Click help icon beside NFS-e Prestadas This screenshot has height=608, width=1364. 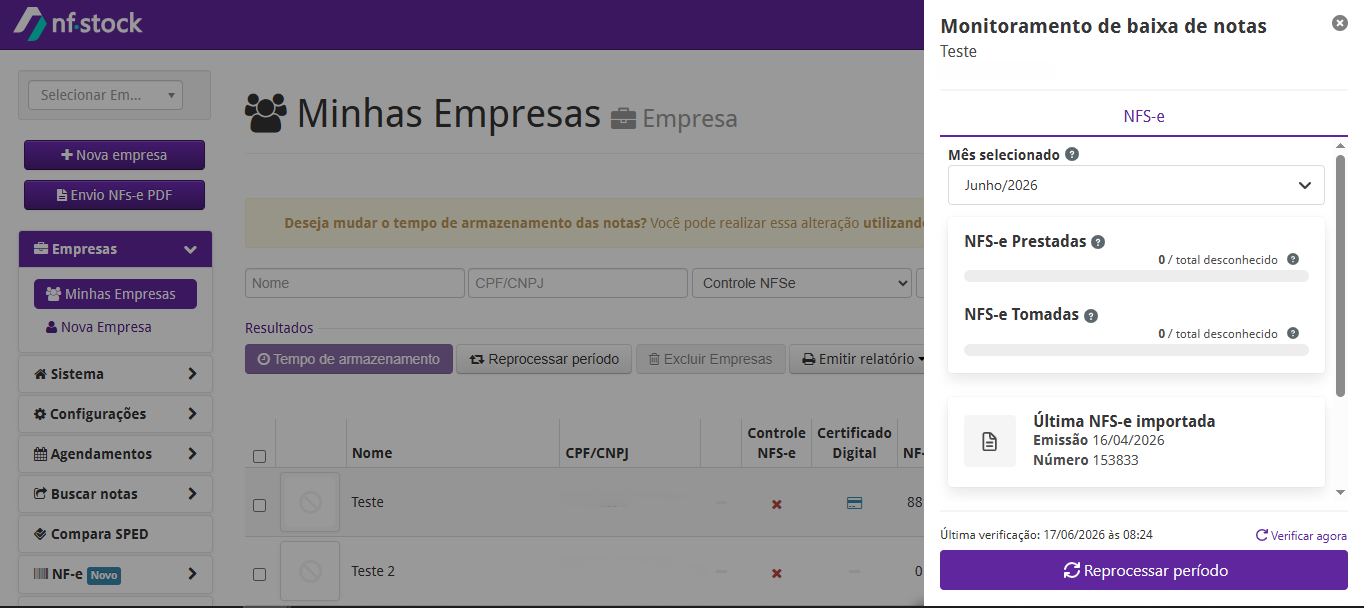tap(1098, 242)
